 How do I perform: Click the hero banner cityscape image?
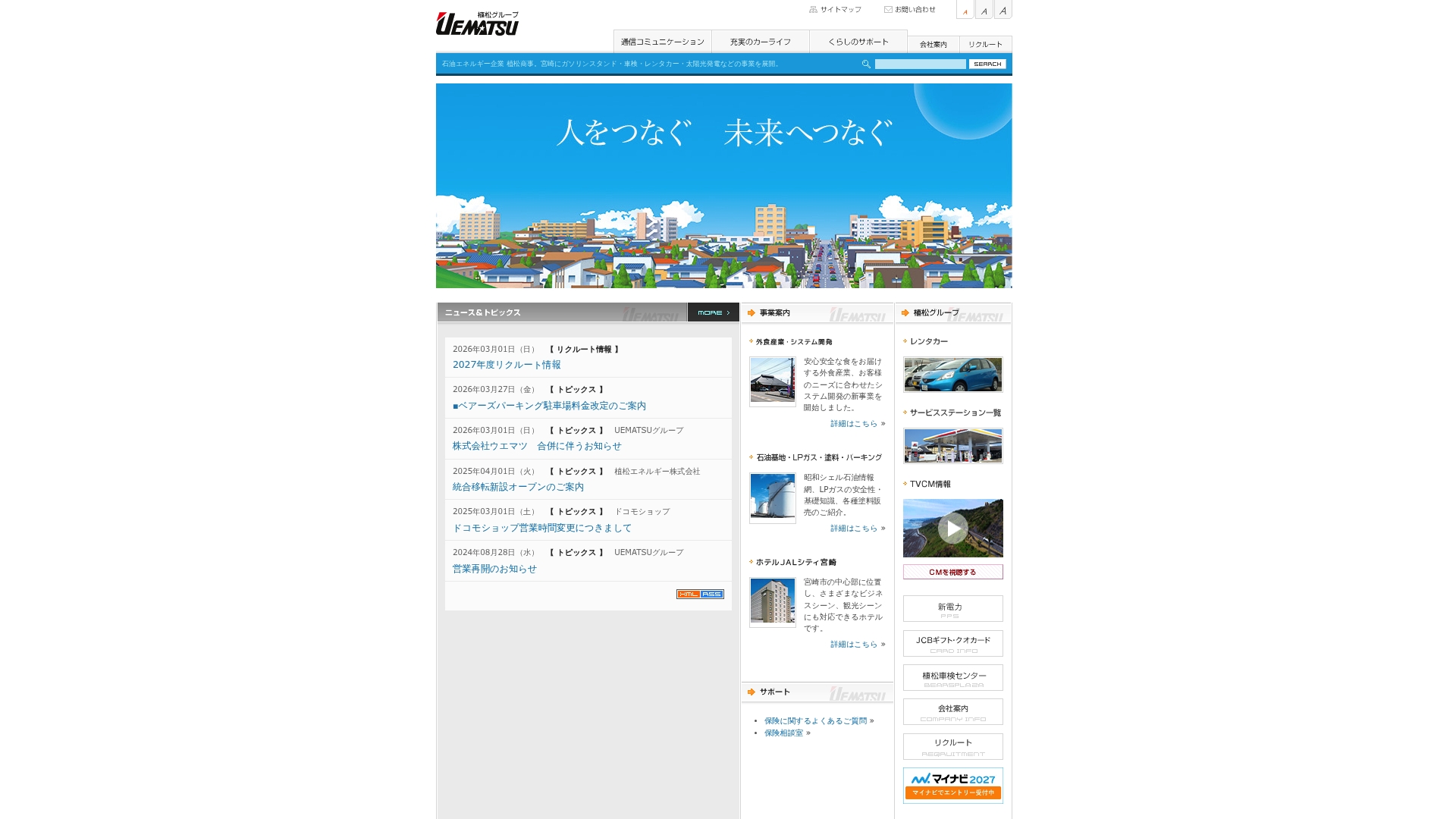(724, 186)
